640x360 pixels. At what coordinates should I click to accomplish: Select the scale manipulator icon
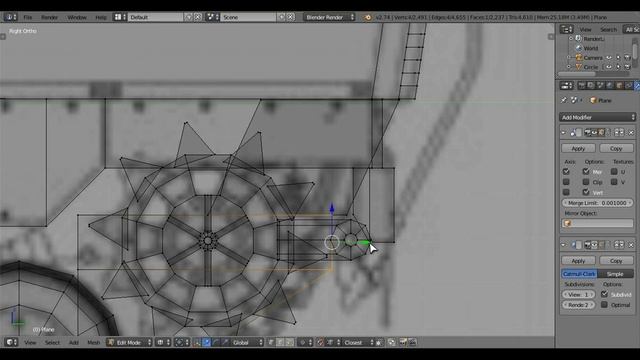pyautogui.click(x=225, y=342)
